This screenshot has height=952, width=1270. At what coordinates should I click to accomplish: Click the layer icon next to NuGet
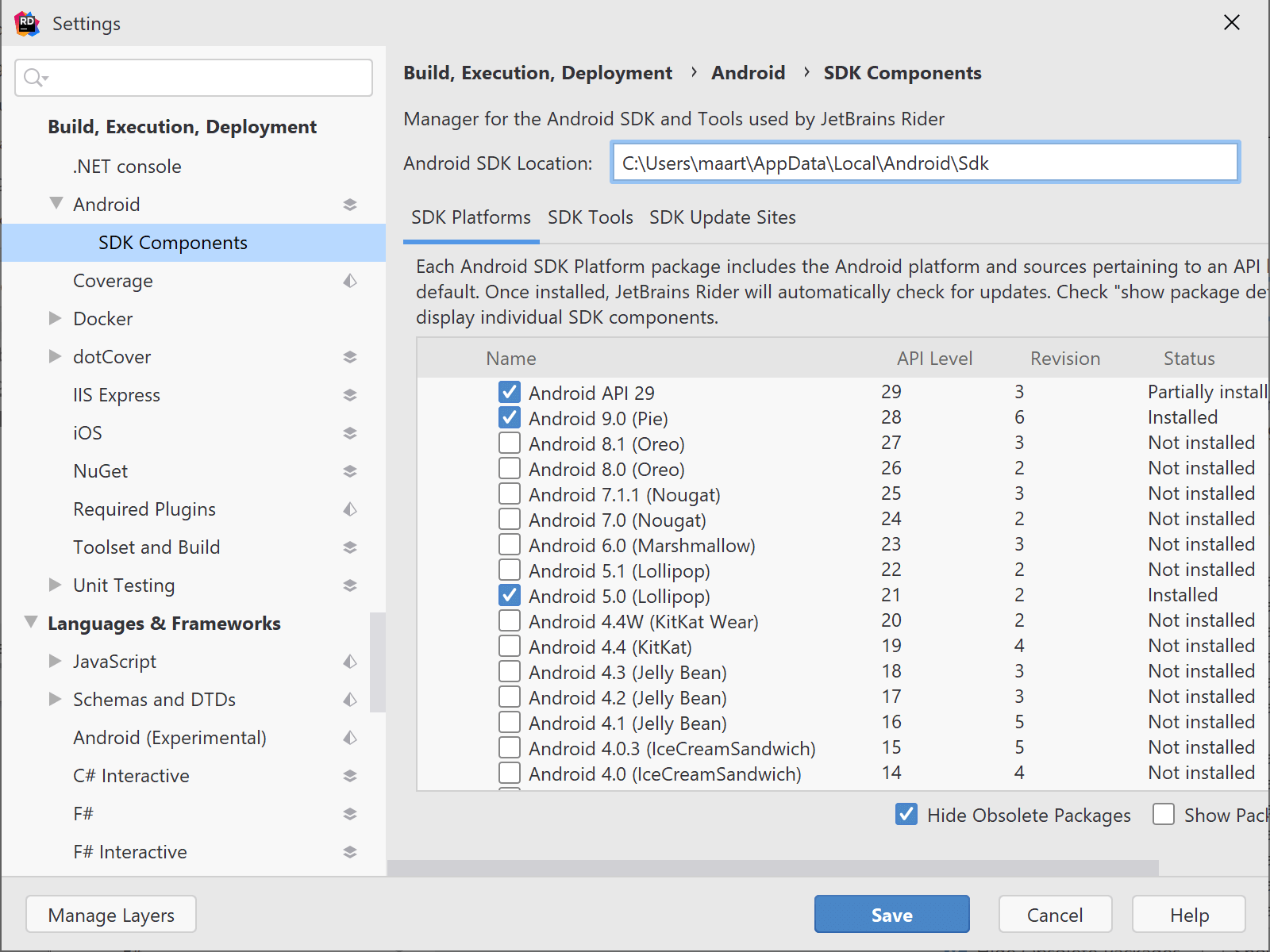coord(350,471)
